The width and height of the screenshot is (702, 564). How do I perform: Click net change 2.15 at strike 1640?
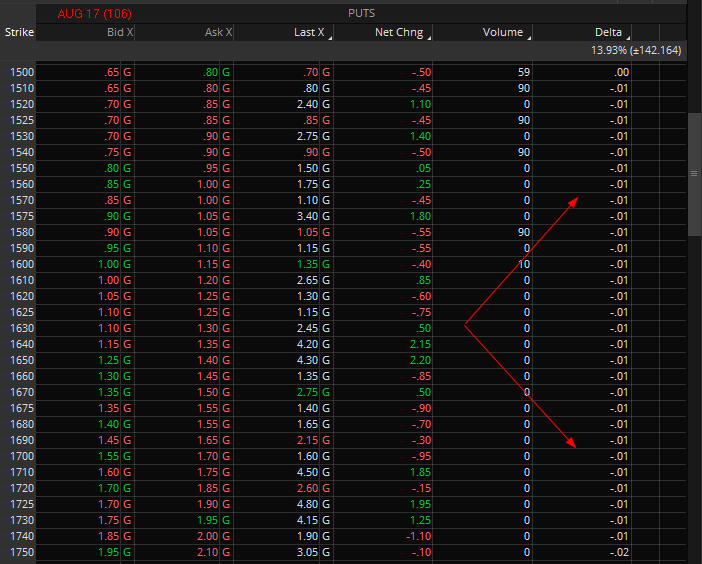420,344
